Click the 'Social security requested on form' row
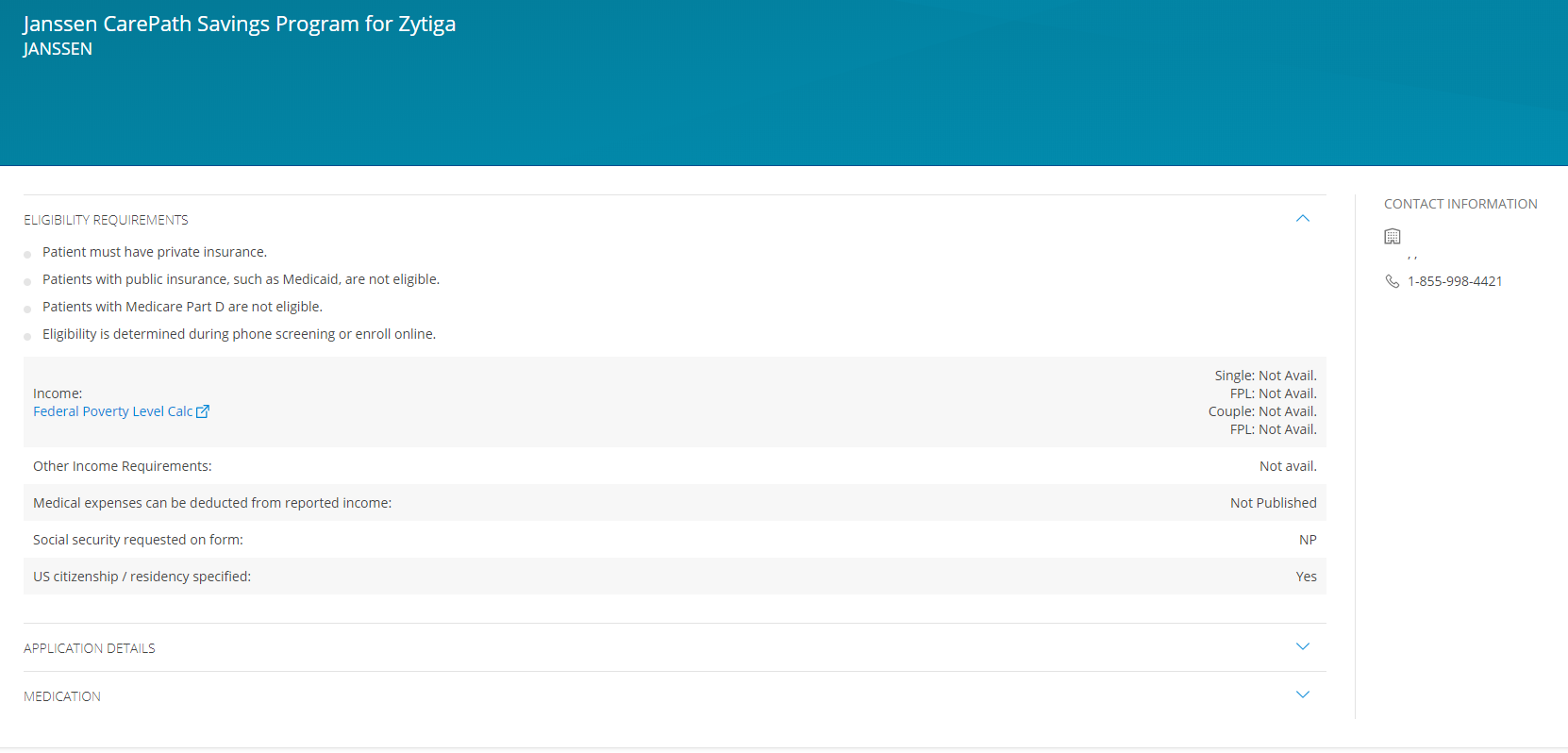The width and height of the screenshot is (1568, 753). tap(138, 540)
